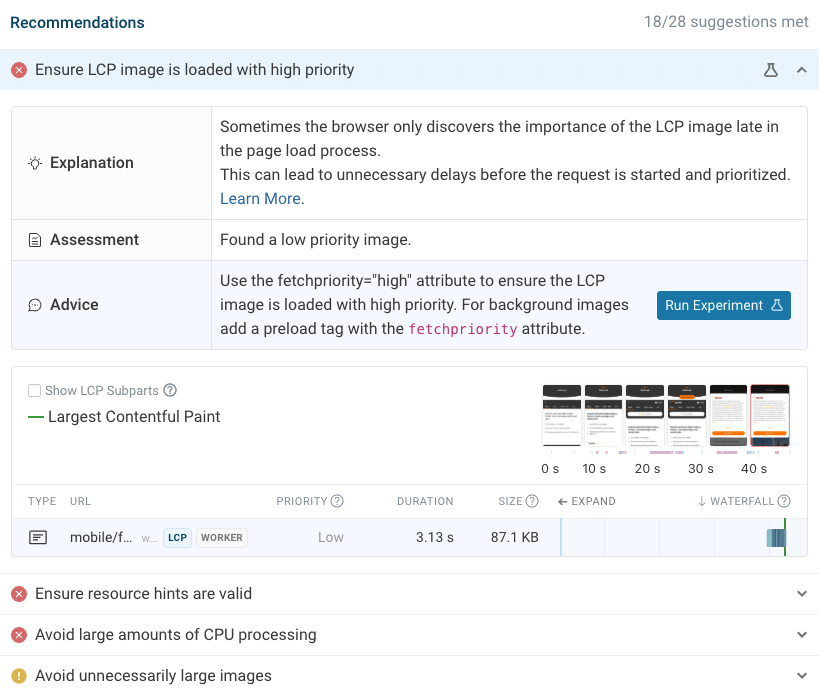
Task: Click the LCP badge on the request row
Action: point(177,537)
